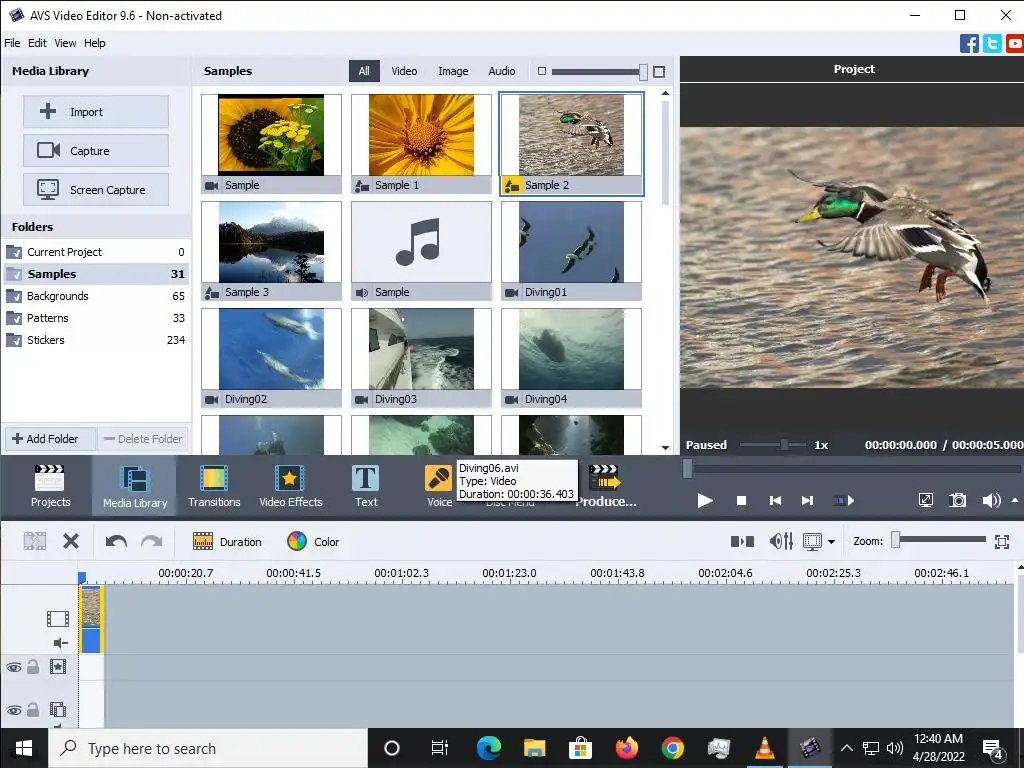This screenshot has width=1024, height=768.
Task: Stop the preview playback
Action: pyautogui.click(x=741, y=500)
